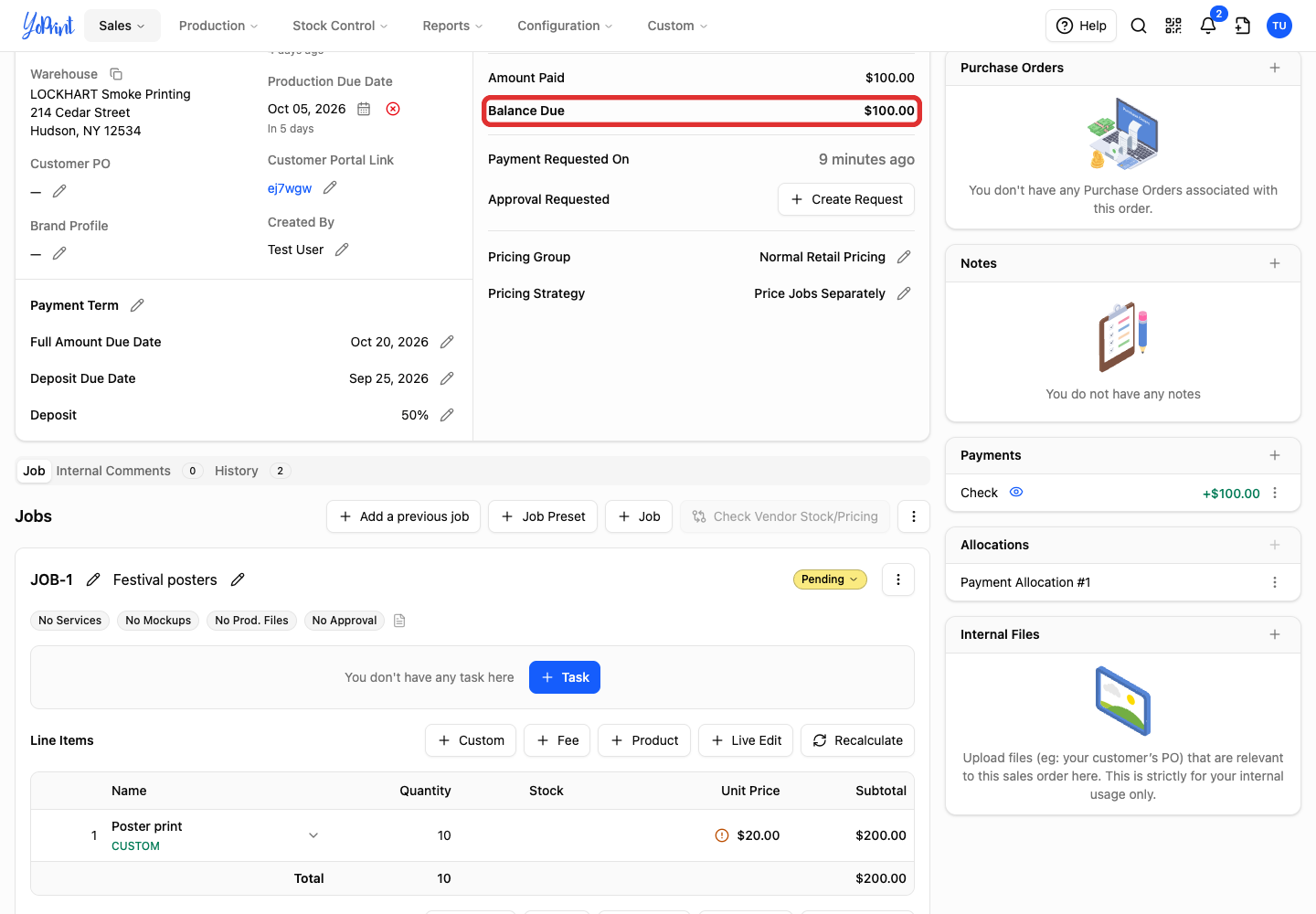Open the Stock Control dropdown menu
The height and width of the screenshot is (914, 1316).
pos(340,26)
